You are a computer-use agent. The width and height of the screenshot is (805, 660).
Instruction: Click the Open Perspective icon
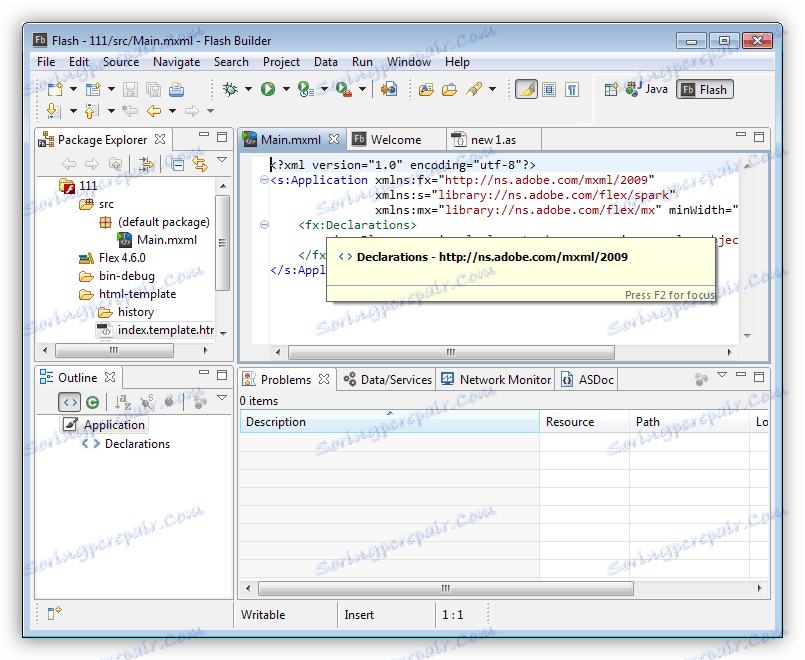click(610, 89)
